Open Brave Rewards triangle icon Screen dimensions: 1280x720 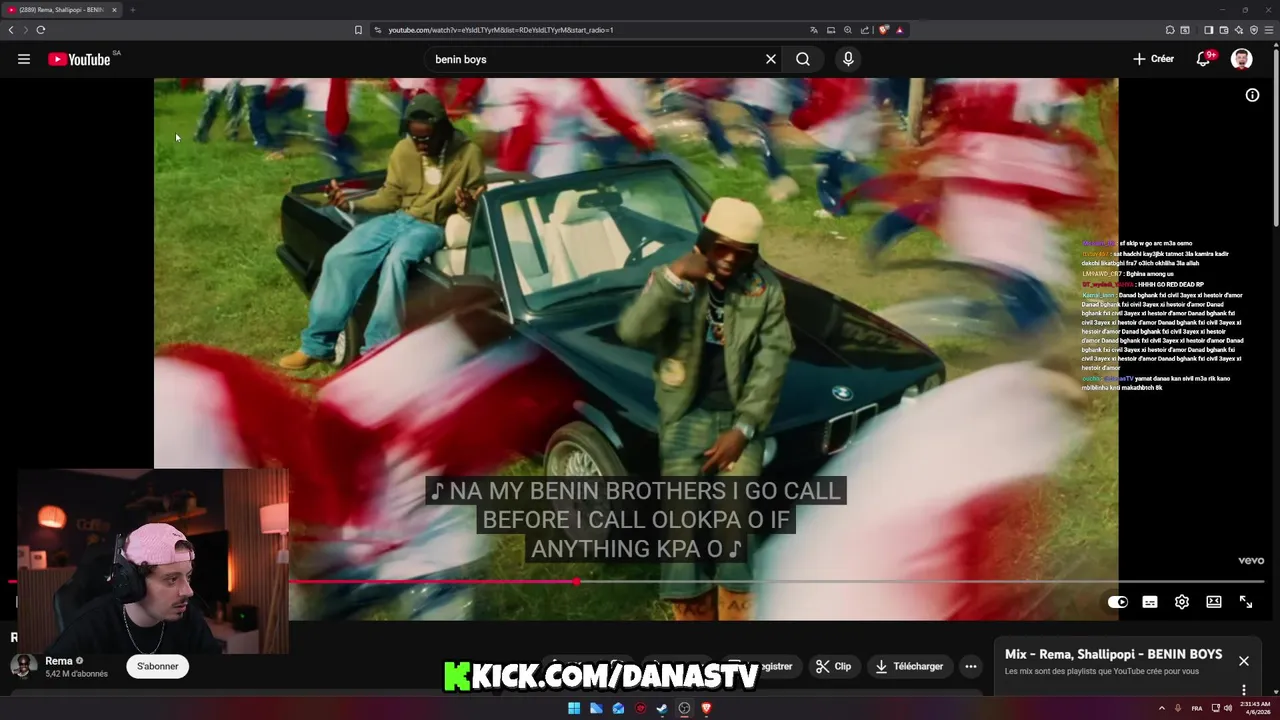click(900, 30)
